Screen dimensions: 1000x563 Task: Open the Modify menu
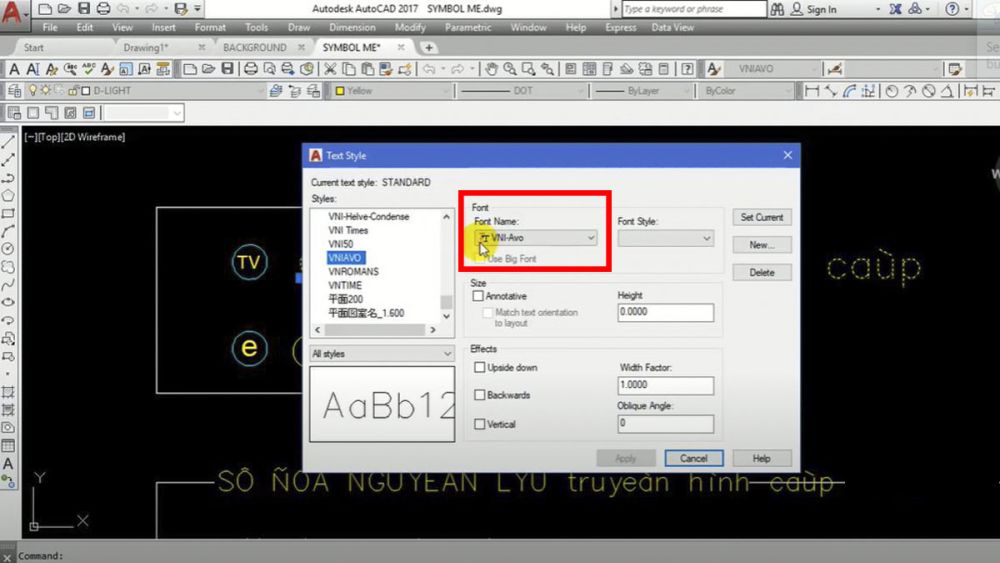[410, 27]
